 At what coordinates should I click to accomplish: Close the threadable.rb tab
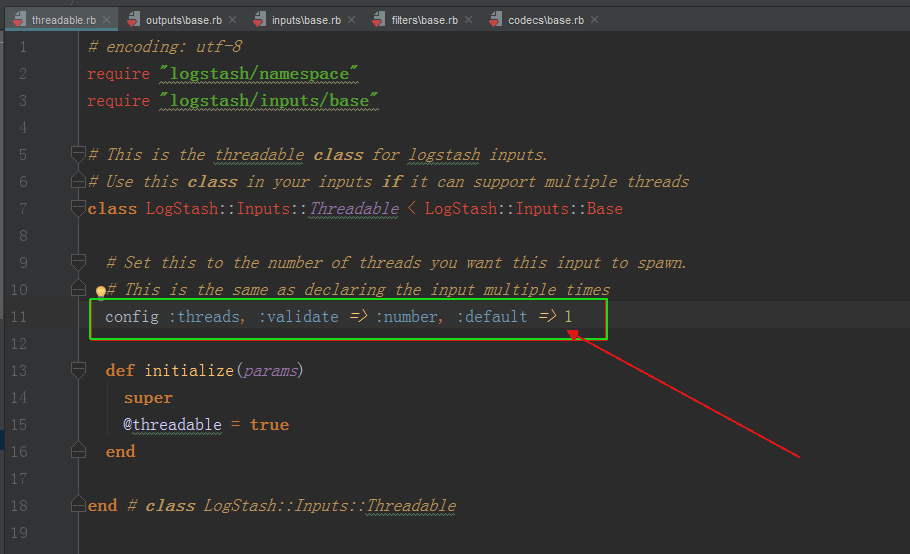[107, 20]
